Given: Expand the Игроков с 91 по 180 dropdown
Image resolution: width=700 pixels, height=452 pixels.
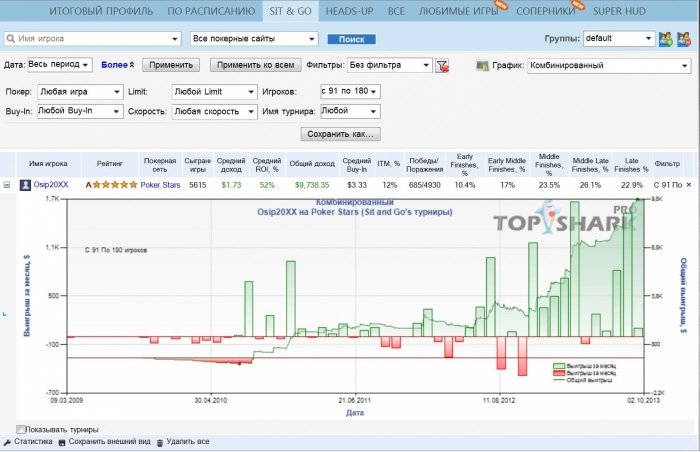Looking at the screenshot, I should pyautogui.click(x=348, y=91).
